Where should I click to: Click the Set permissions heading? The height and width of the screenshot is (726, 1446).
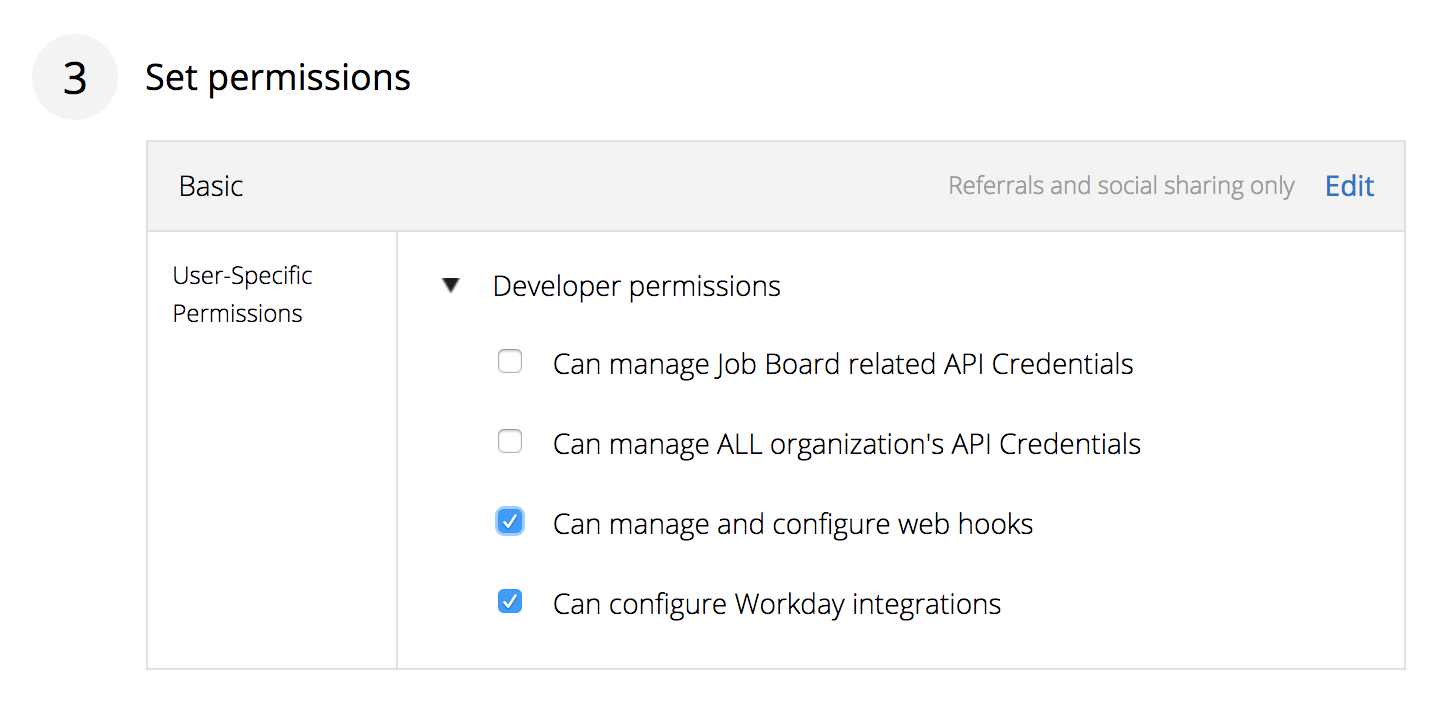coord(278,77)
